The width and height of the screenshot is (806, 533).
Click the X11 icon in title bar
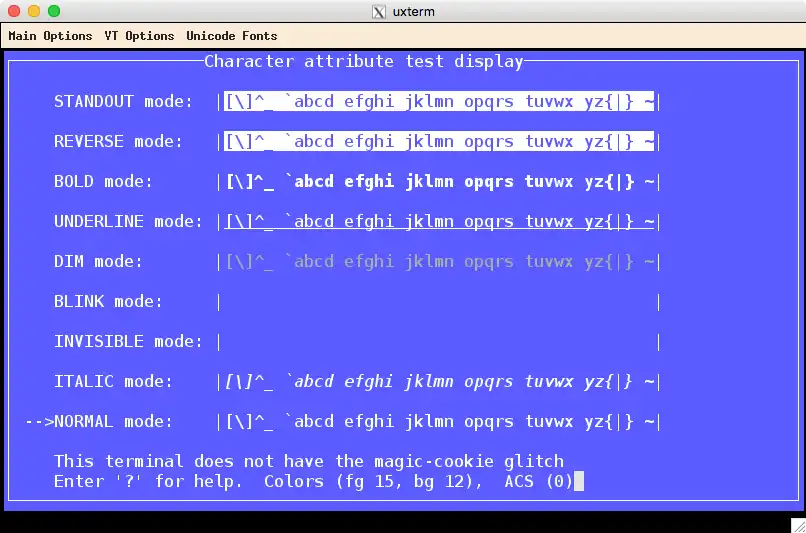[379, 12]
